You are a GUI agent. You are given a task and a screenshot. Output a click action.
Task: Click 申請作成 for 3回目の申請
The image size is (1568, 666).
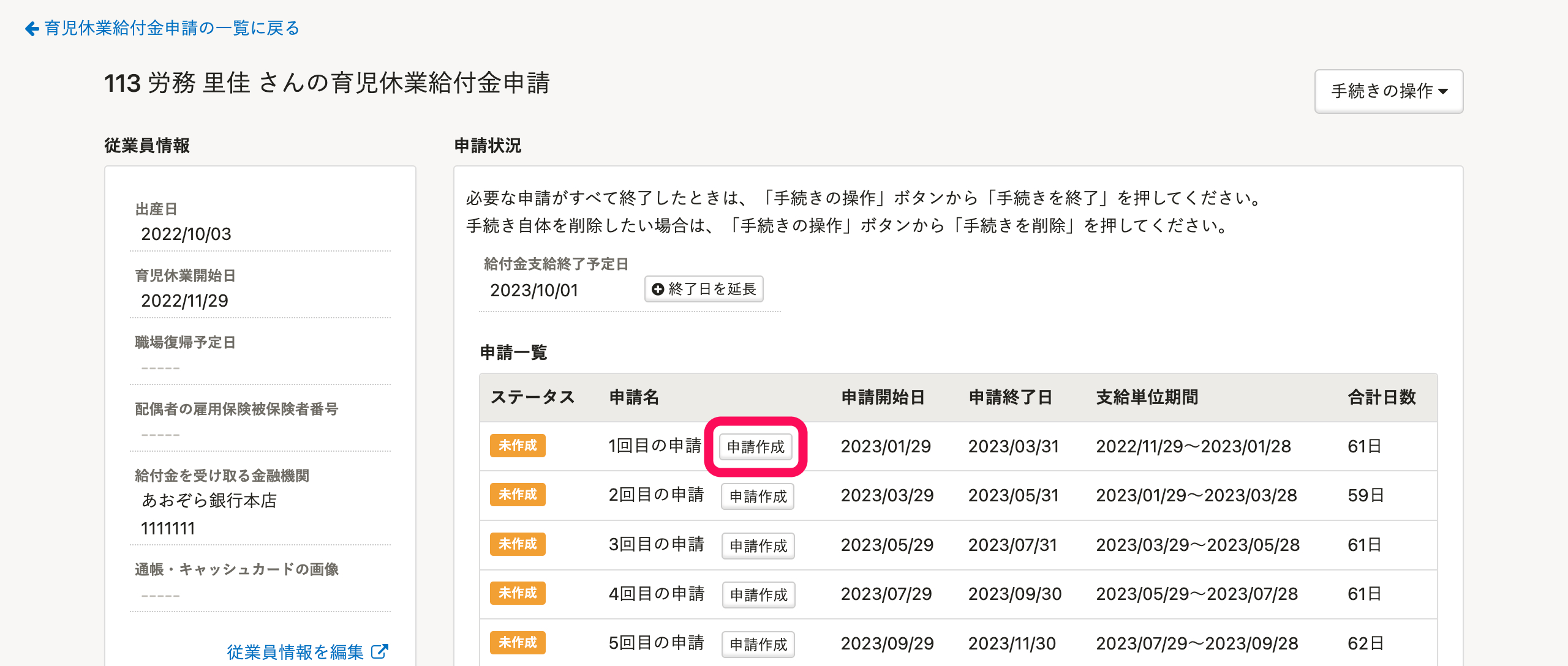[x=758, y=545]
